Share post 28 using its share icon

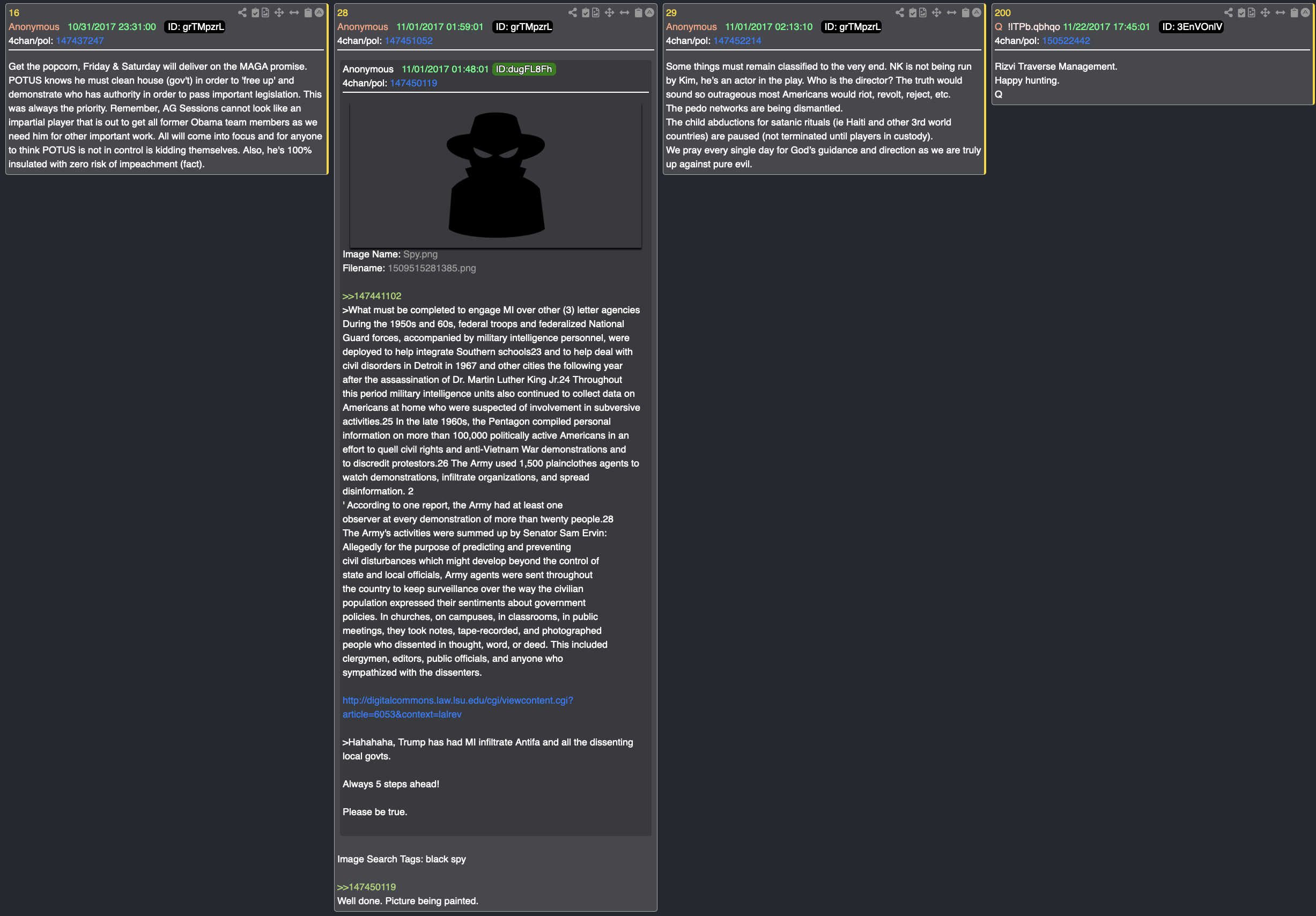coord(573,13)
